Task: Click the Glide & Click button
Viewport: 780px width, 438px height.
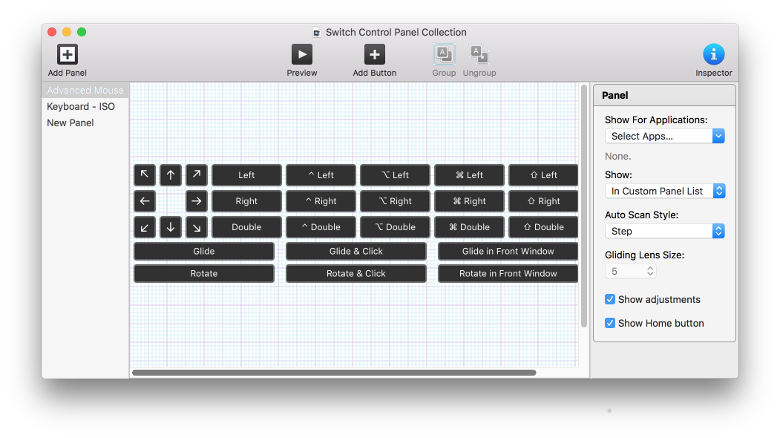Action: (356, 251)
